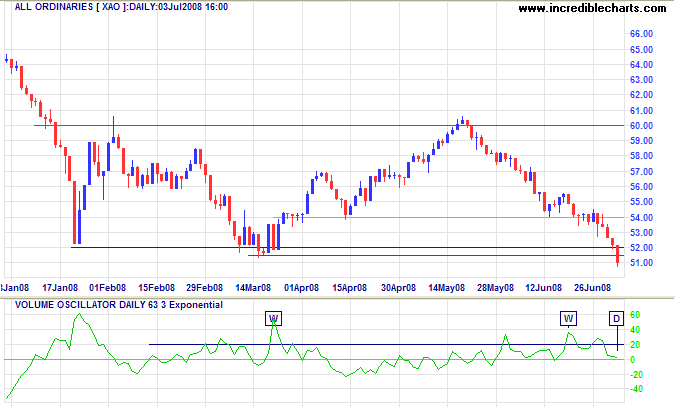Select the green resistance line at 60.00
The height and width of the screenshot is (410, 675).
329,125
